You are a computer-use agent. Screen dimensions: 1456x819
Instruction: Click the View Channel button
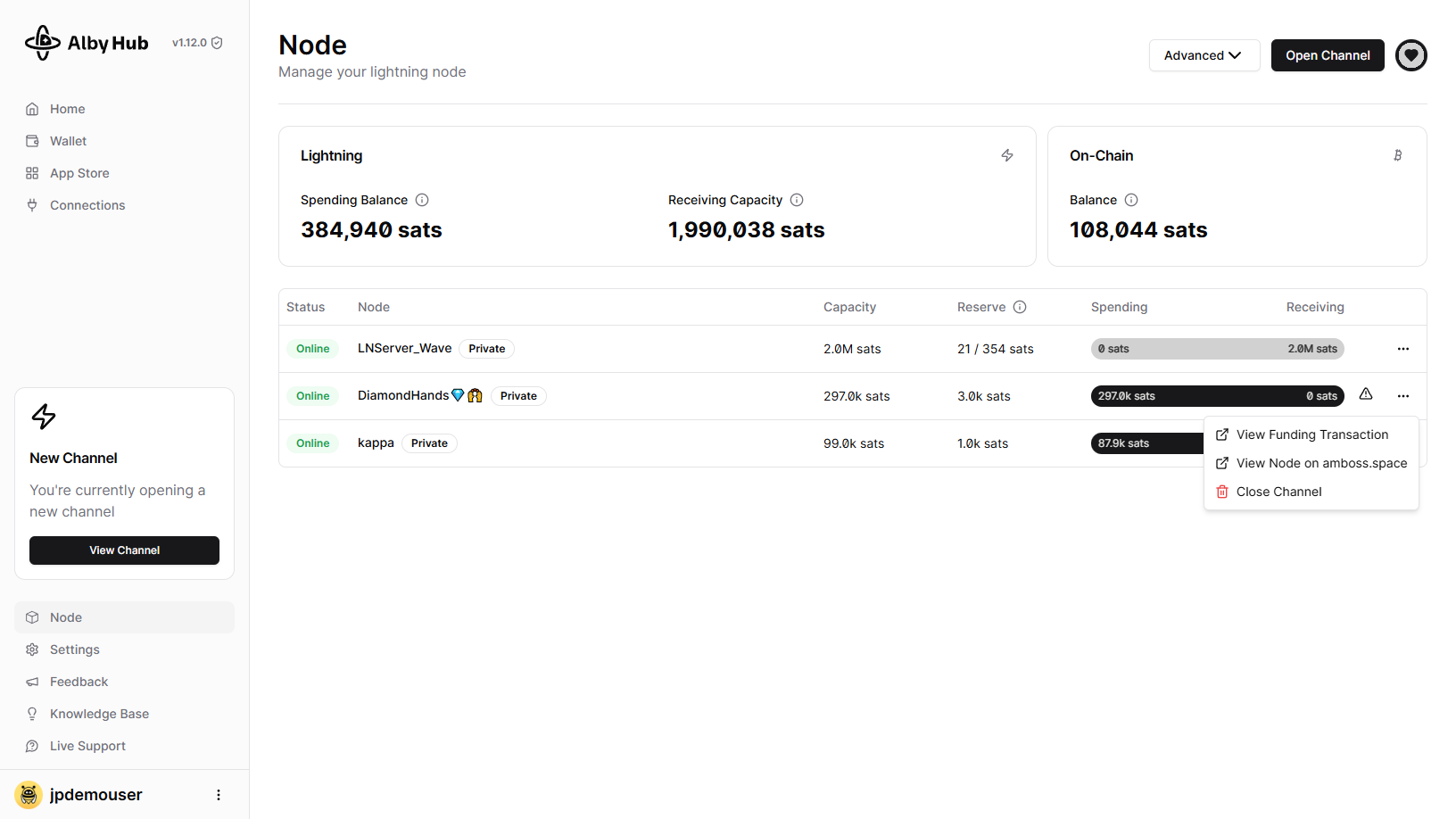124,550
